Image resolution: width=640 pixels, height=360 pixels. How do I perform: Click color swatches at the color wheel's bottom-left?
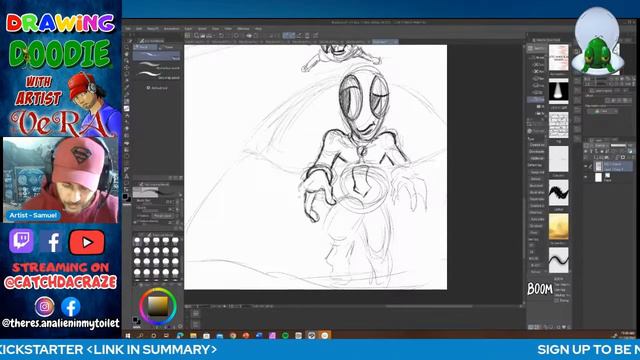pos(136,320)
